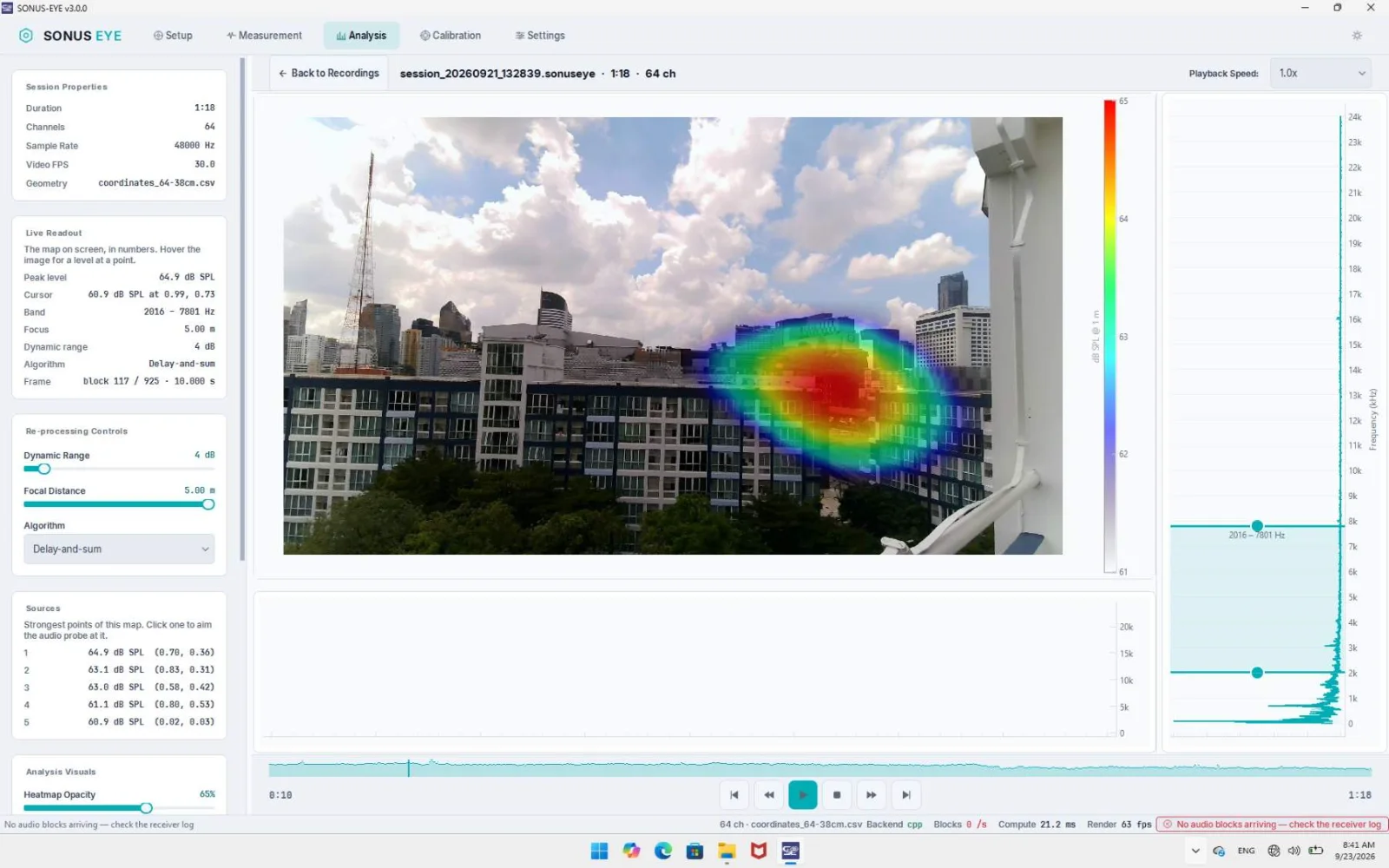The image size is (1389, 868).
Task: Aim probe at source 3, 63.0 dB SPL
Action: coord(119,687)
